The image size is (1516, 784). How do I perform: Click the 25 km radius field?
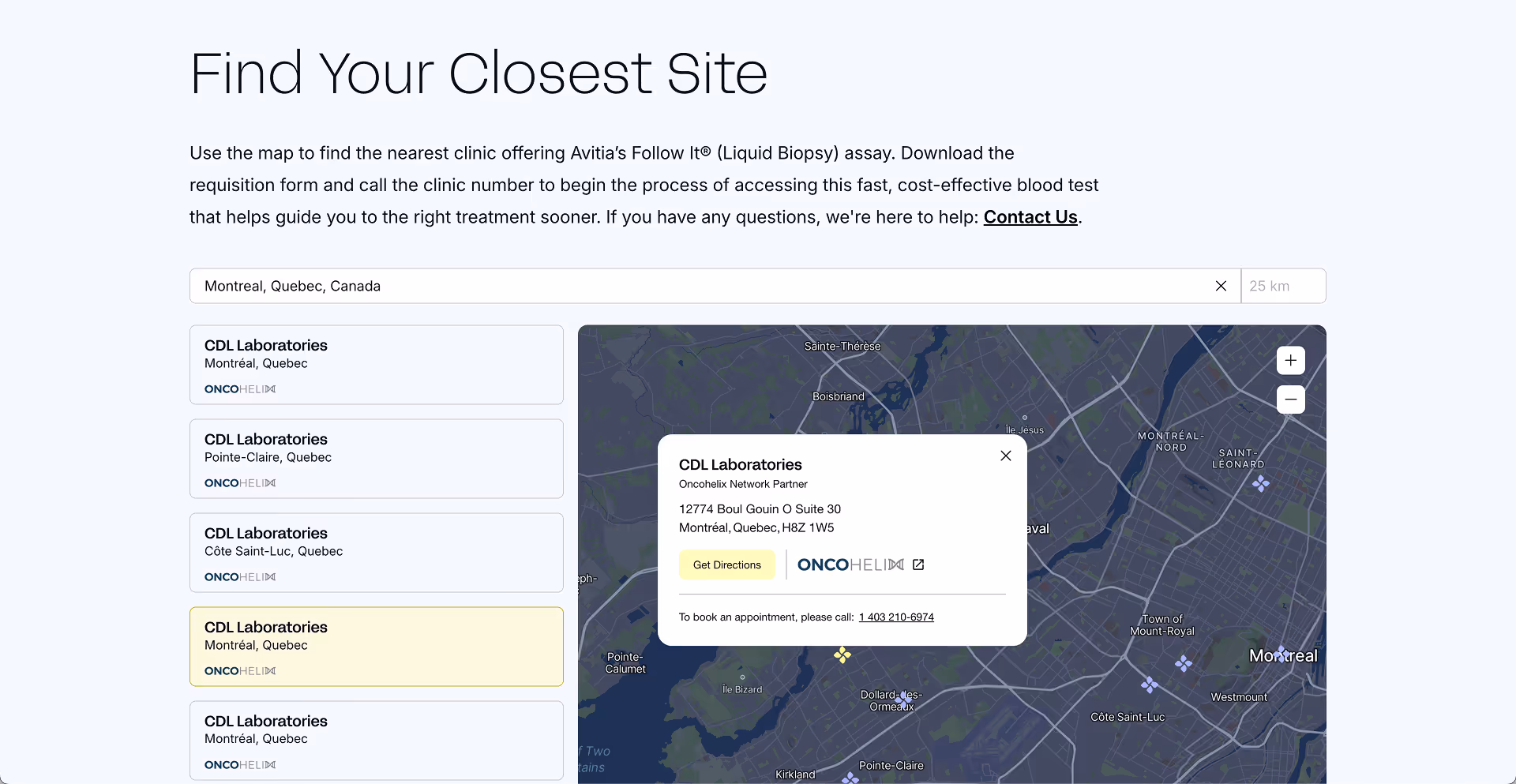click(x=1283, y=286)
